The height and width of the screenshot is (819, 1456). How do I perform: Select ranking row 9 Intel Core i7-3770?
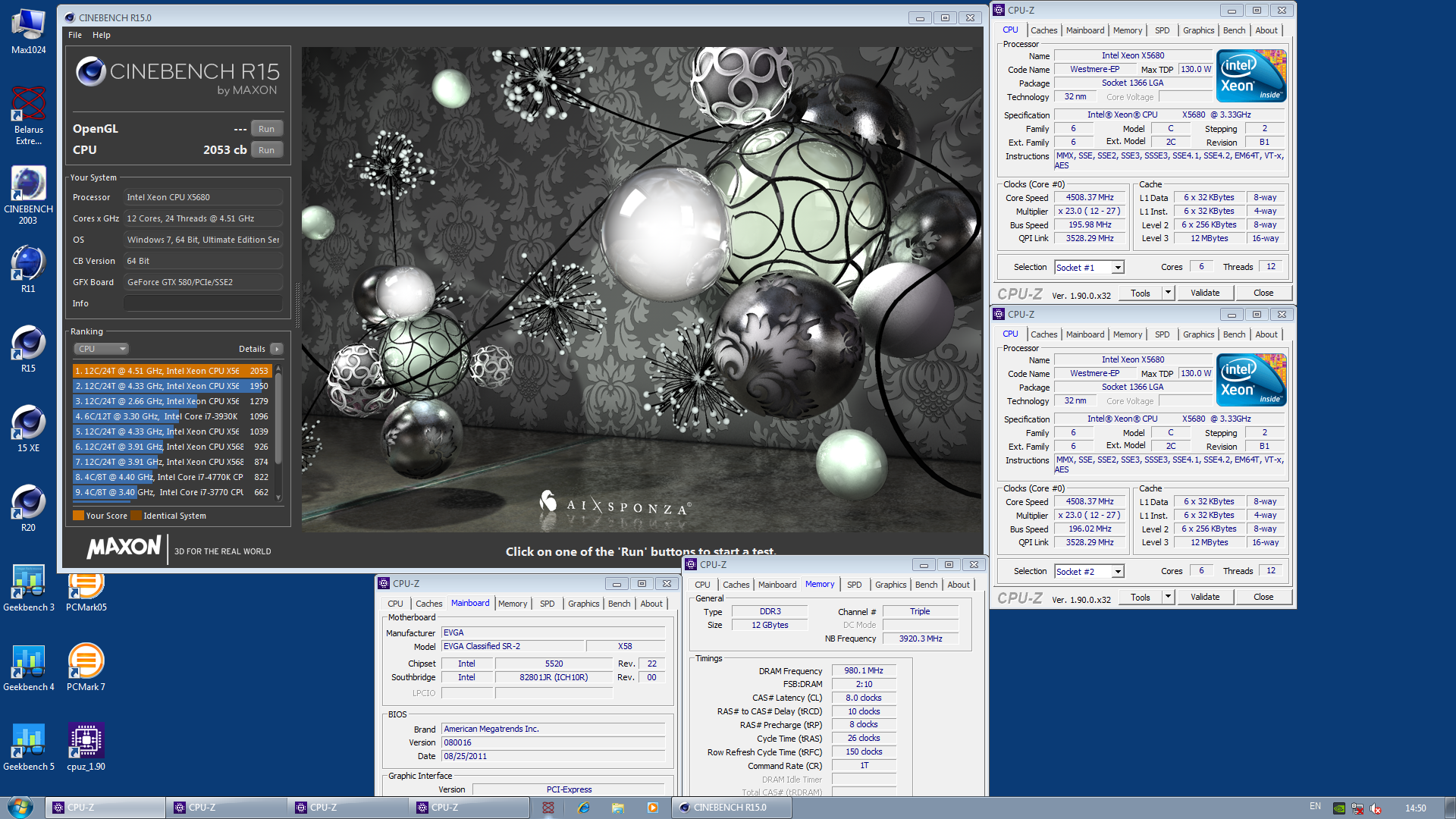(172, 492)
